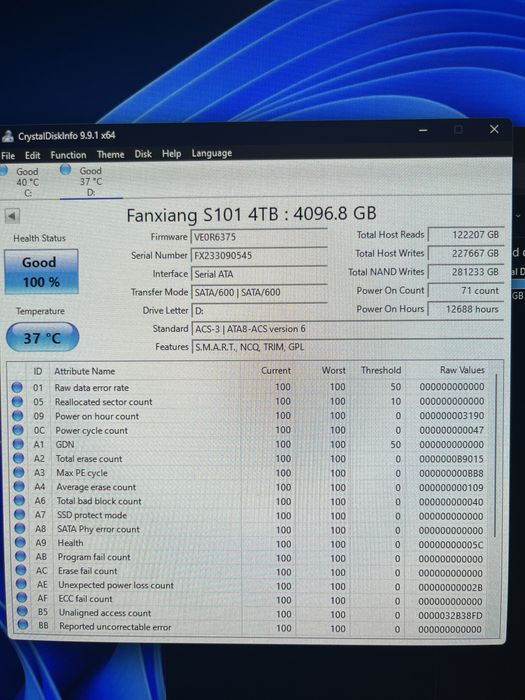
Task: Click the status icon for Reported uncorrectable error
Action: 23,625
